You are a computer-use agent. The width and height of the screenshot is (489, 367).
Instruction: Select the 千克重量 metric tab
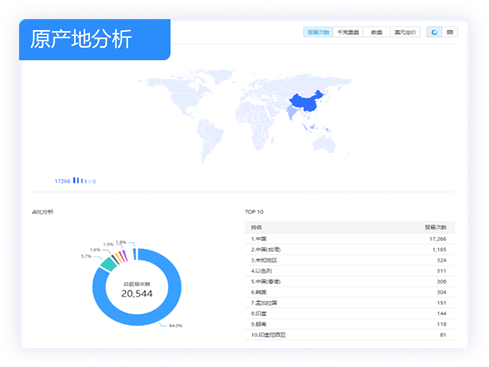348,32
